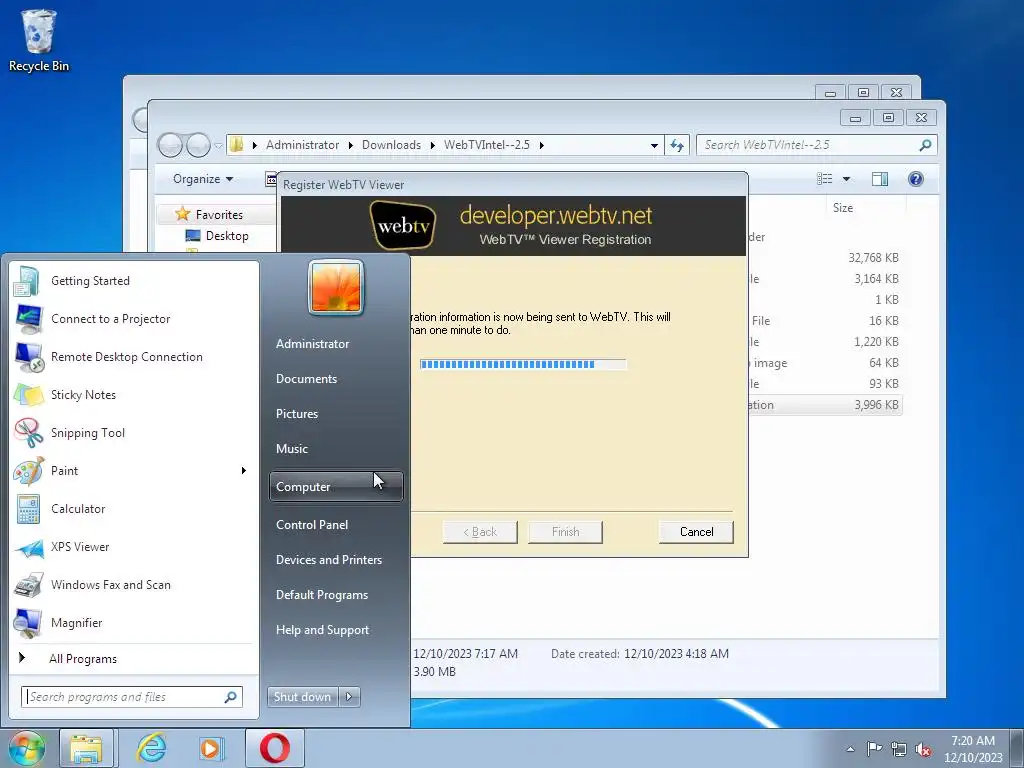1024x768 pixels.
Task: Expand arrow after WebTVIntel--2.5 in breadcrumb
Action: coord(541,145)
